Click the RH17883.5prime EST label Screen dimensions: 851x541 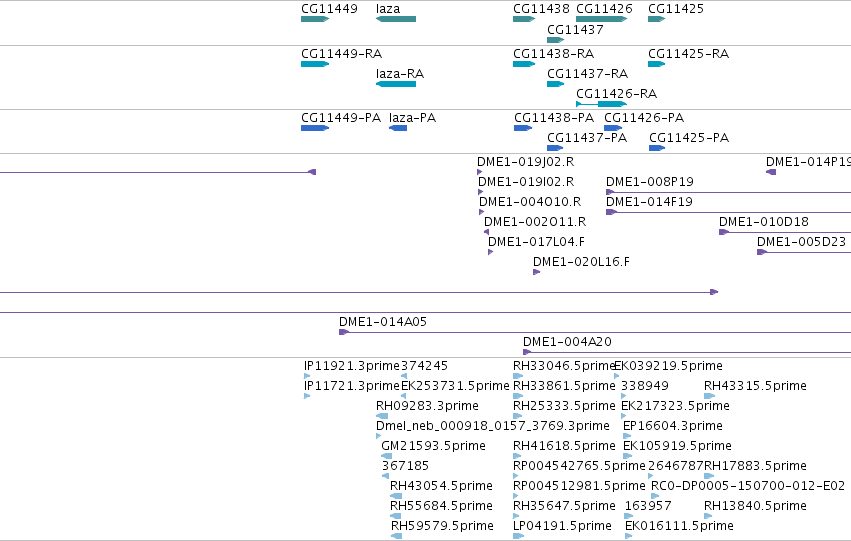tap(755, 466)
